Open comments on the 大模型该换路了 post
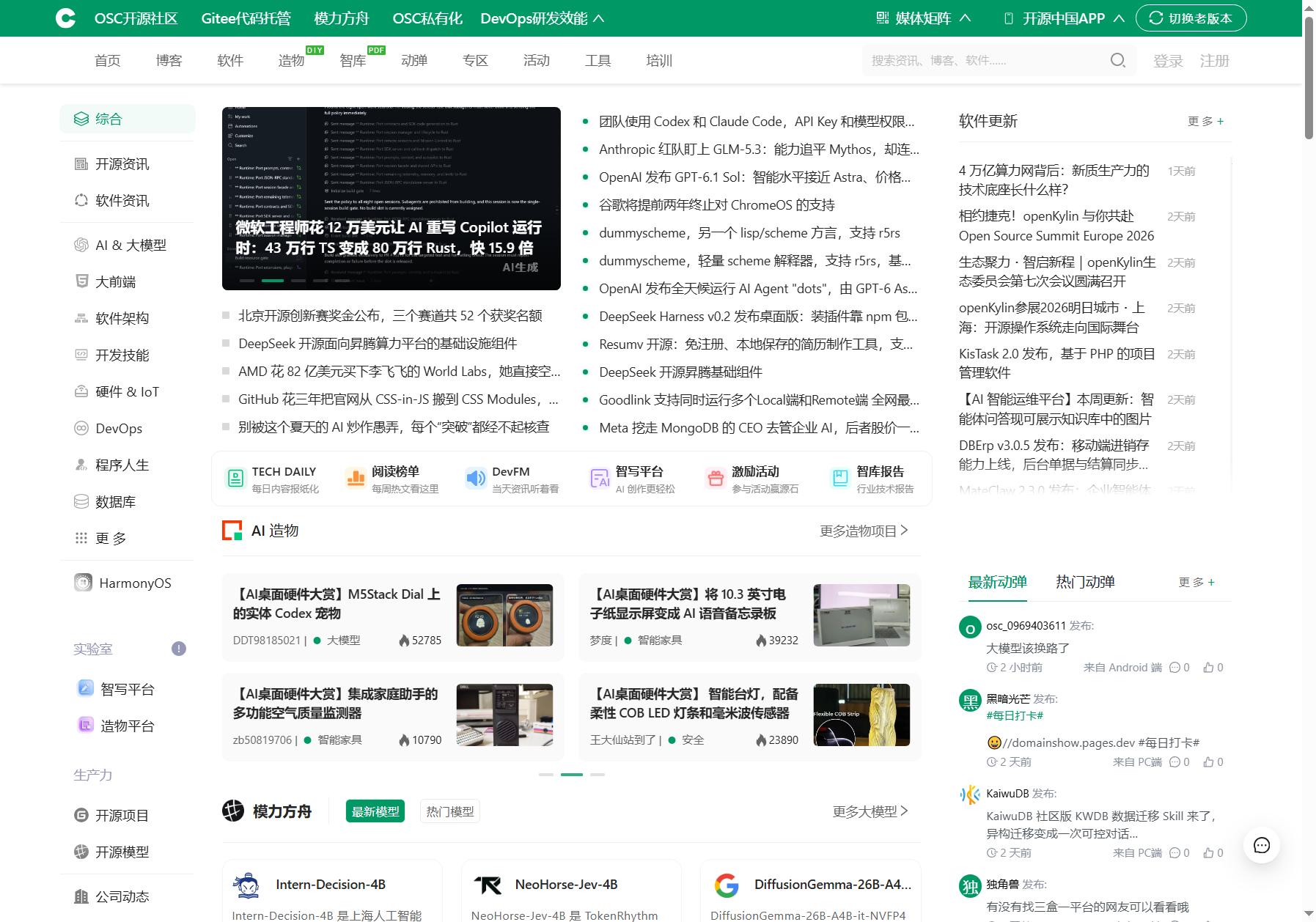 pyautogui.click(x=1180, y=668)
